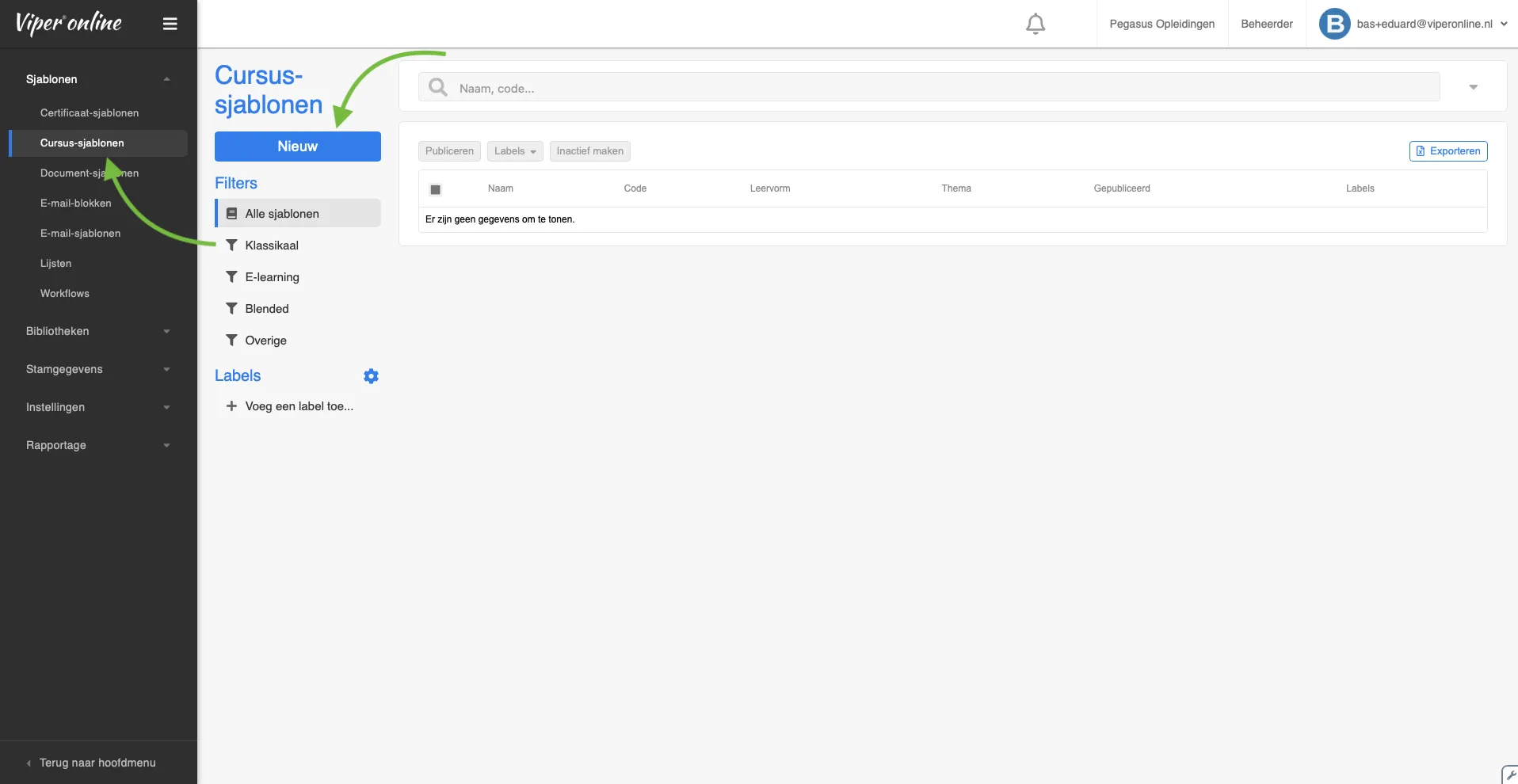Screen dimensions: 1518x784
Task: Open Certificaat-sjablonen in sidebar
Action: (x=90, y=113)
